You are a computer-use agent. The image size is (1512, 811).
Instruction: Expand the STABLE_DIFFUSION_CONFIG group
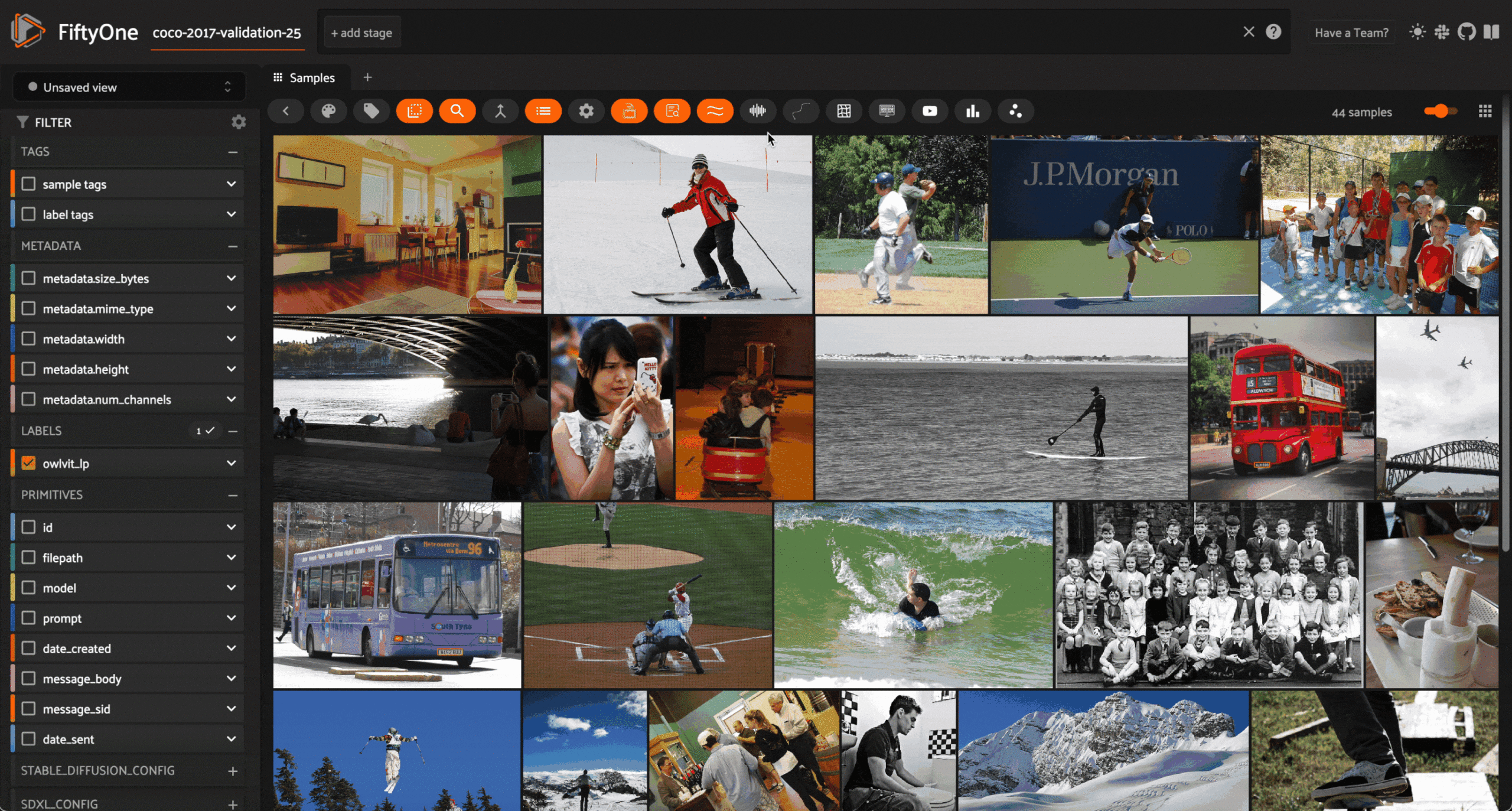tap(233, 771)
